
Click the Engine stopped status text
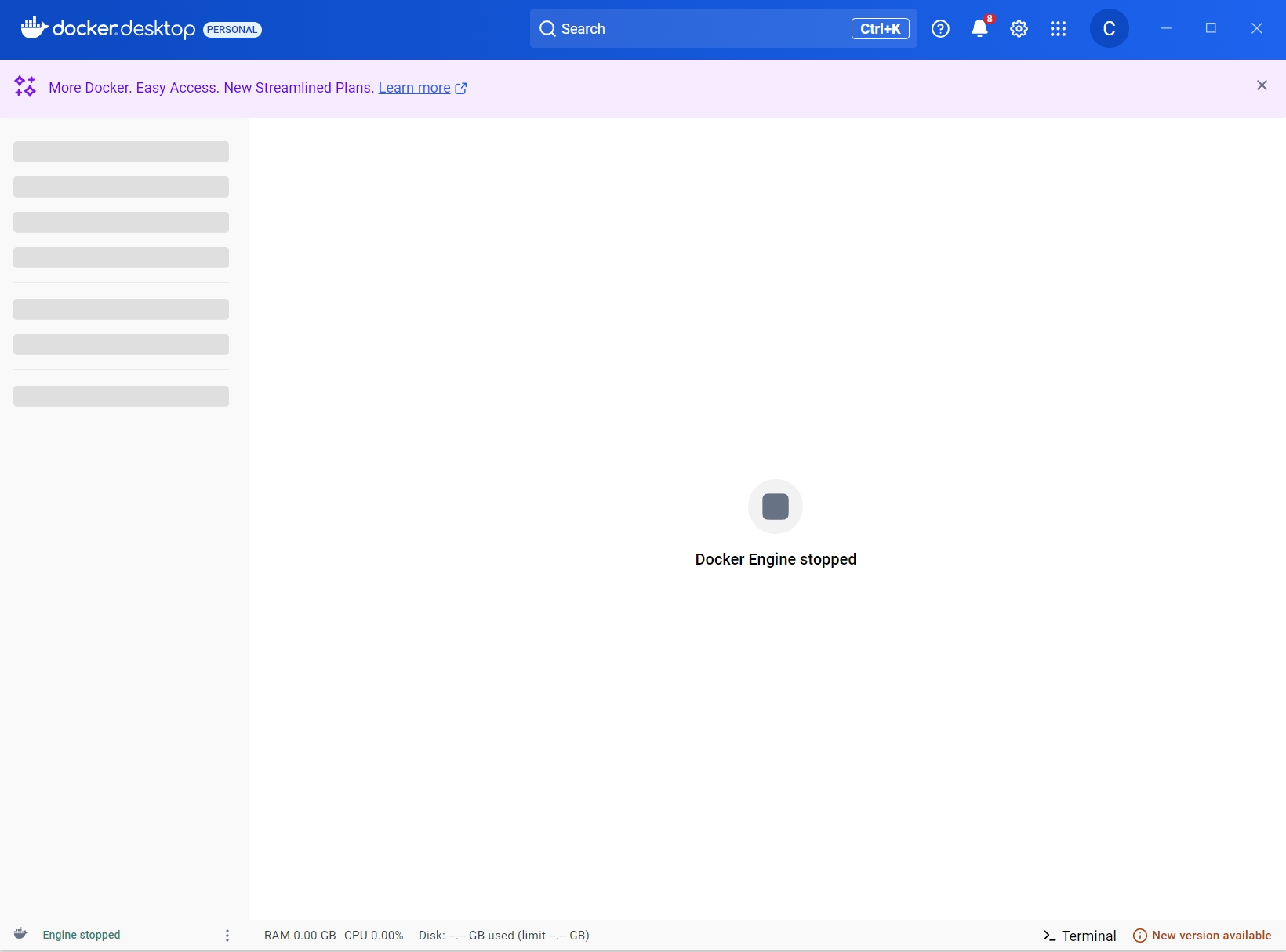point(81,934)
